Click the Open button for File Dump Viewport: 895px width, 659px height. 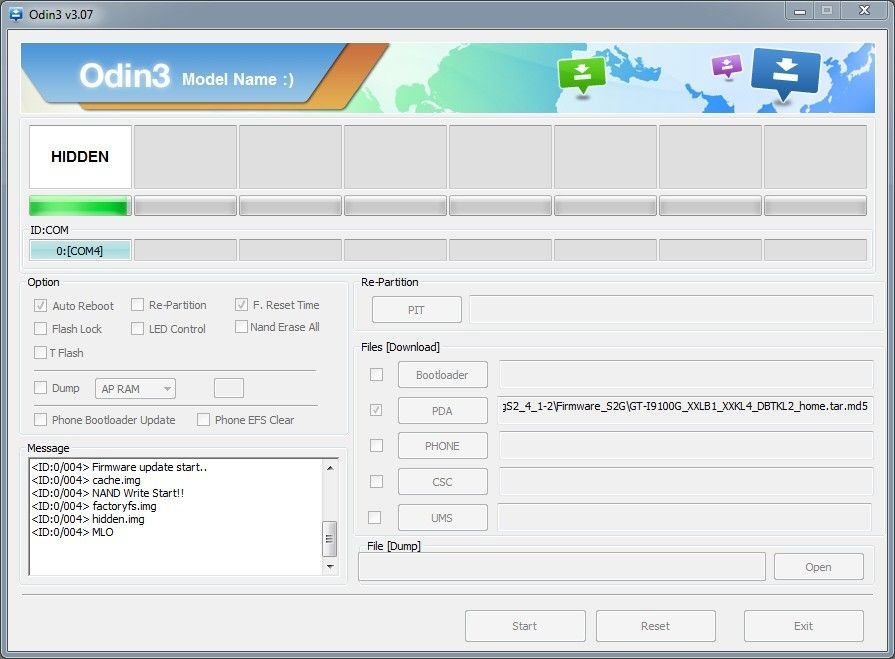click(x=819, y=567)
